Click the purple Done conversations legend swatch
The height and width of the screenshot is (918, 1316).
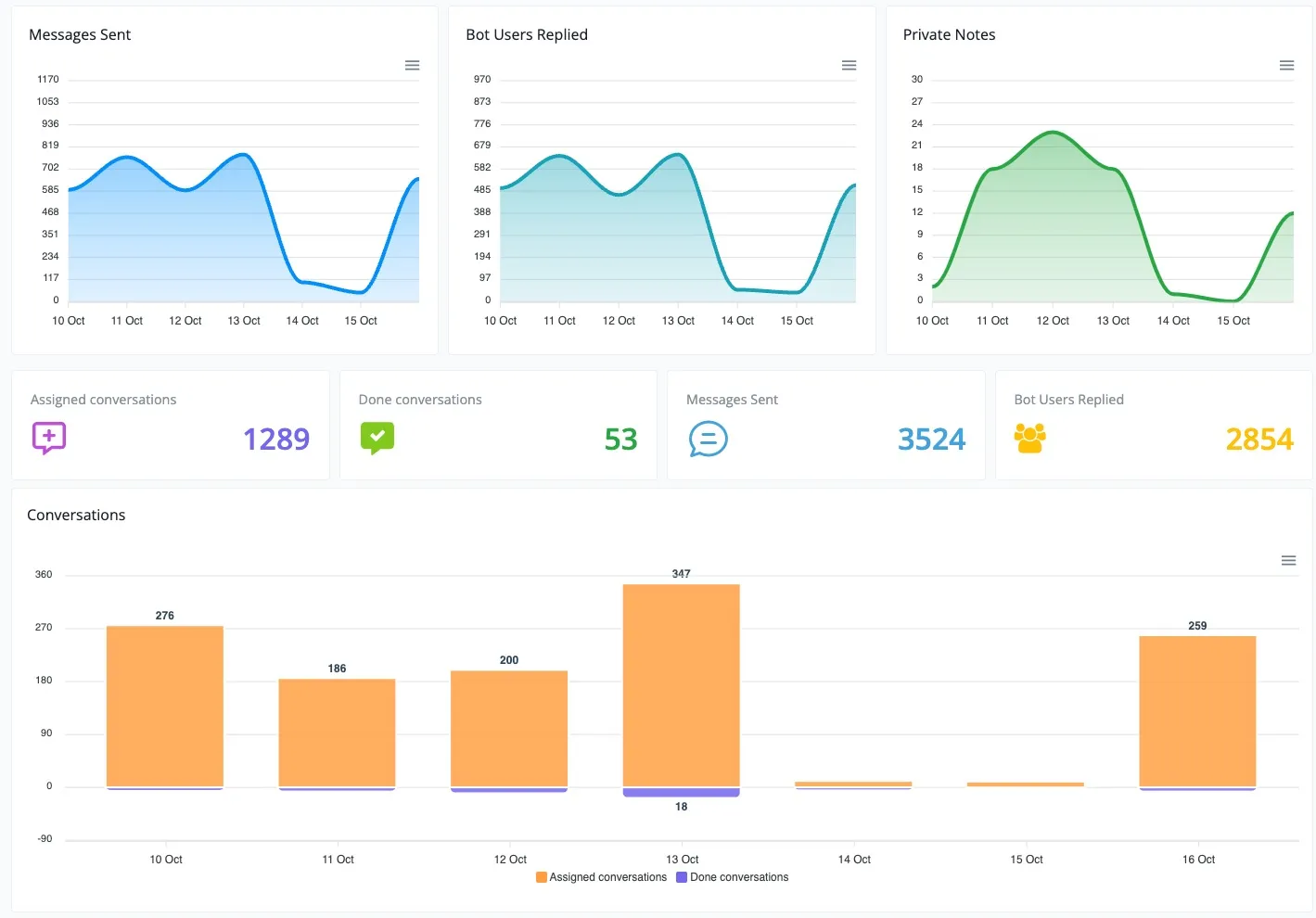tap(682, 877)
